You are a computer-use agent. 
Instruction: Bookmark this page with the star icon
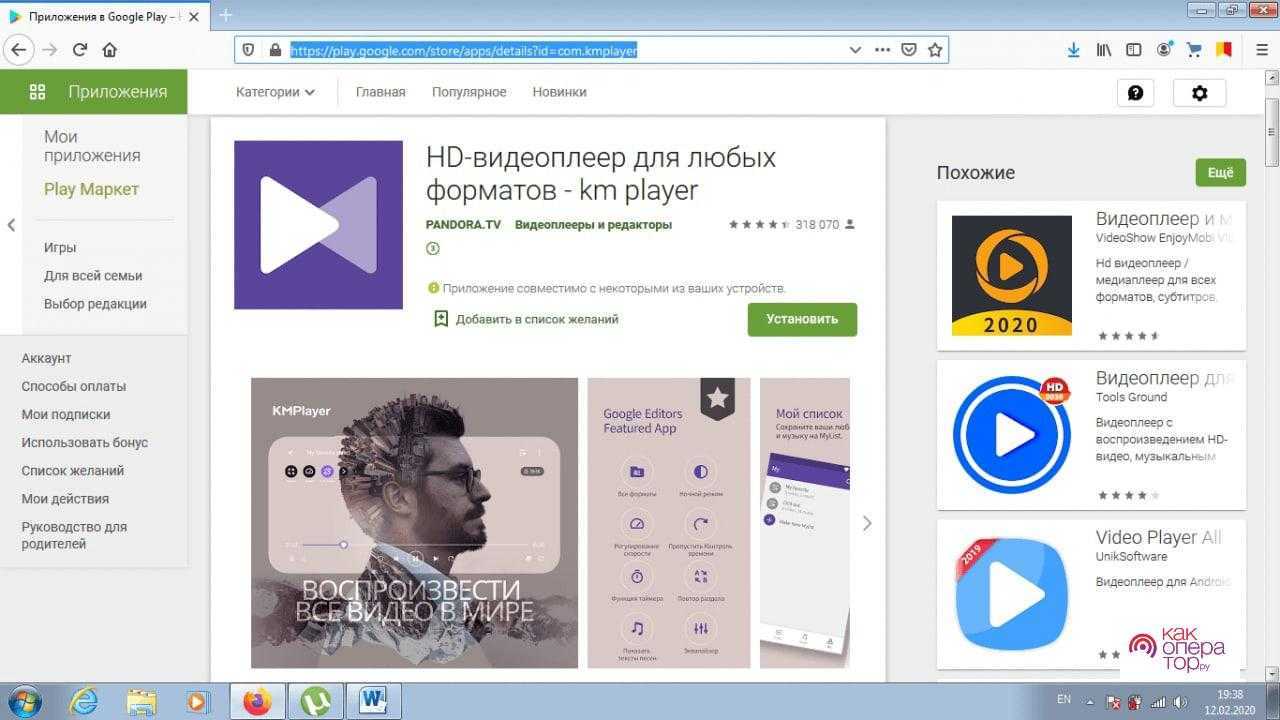[x=935, y=50]
